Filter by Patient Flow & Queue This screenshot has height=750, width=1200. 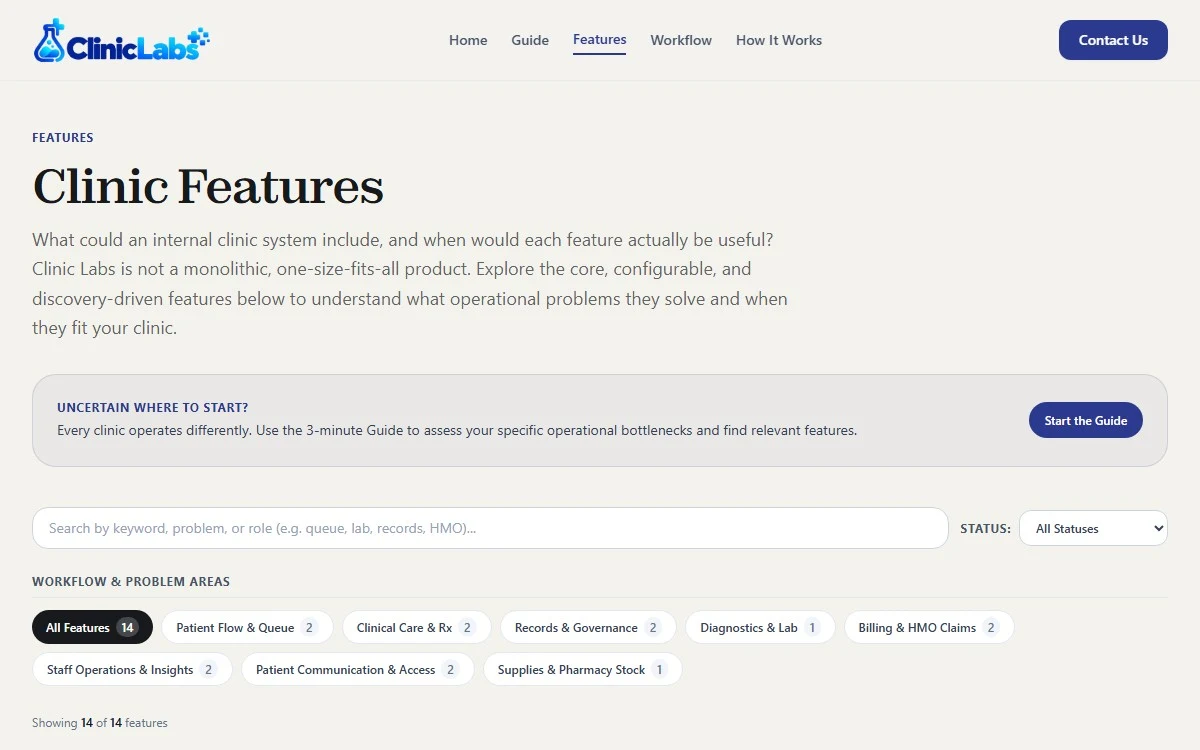point(247,627)
